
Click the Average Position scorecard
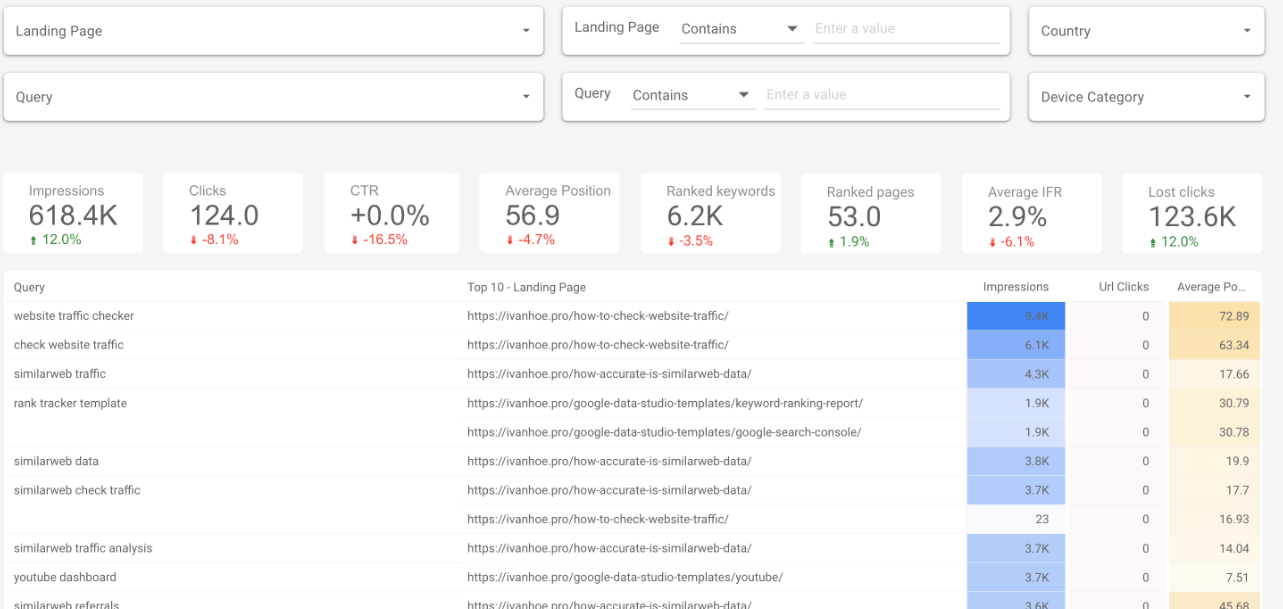549,214
